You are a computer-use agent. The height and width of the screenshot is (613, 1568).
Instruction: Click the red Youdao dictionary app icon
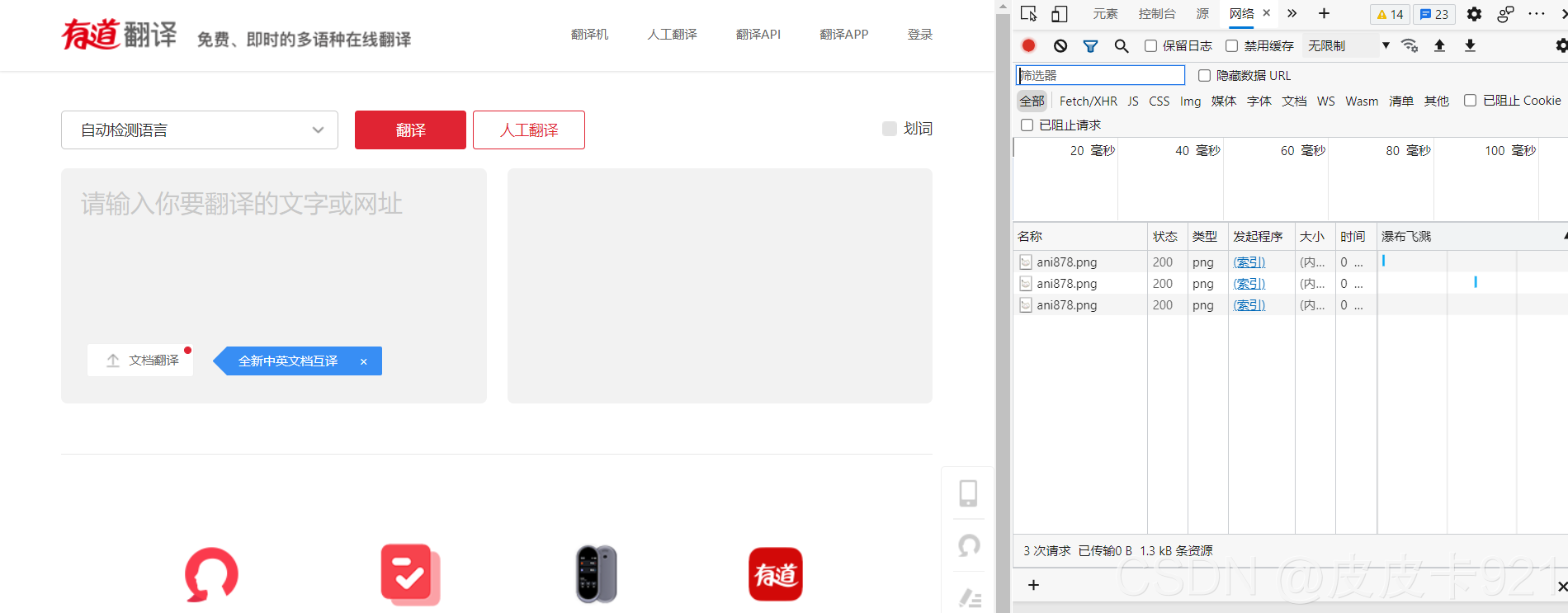pyautogui.click(x=776, y=574)
